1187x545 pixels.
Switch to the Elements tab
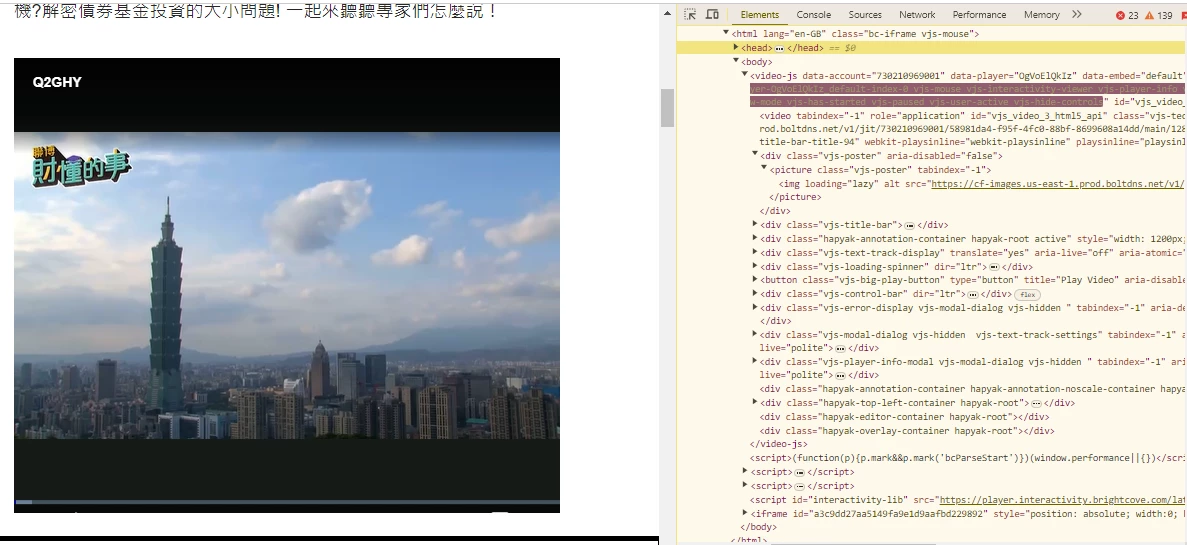pyautogui.click(x=759, y=14)
